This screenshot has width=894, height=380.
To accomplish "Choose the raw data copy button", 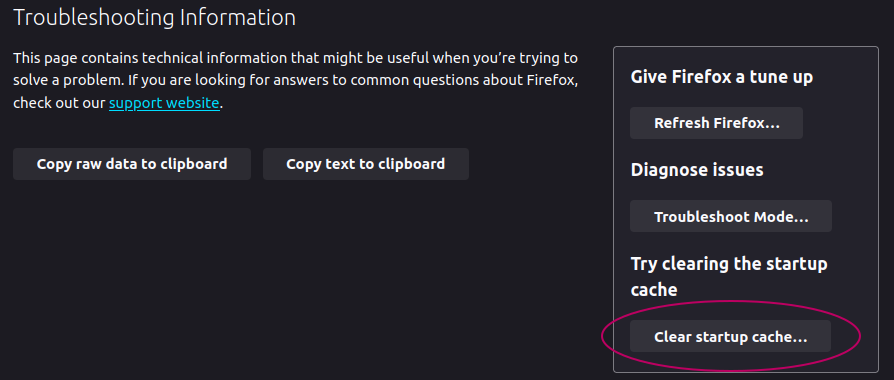I will click(132, 164).
